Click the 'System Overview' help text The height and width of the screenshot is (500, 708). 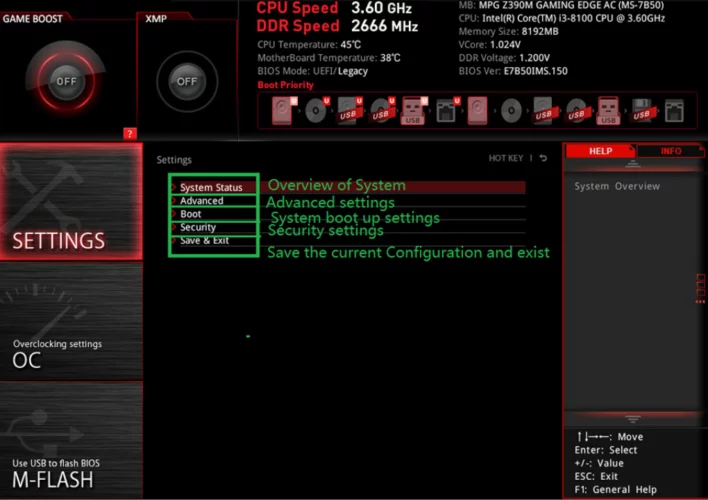point(617,186)
